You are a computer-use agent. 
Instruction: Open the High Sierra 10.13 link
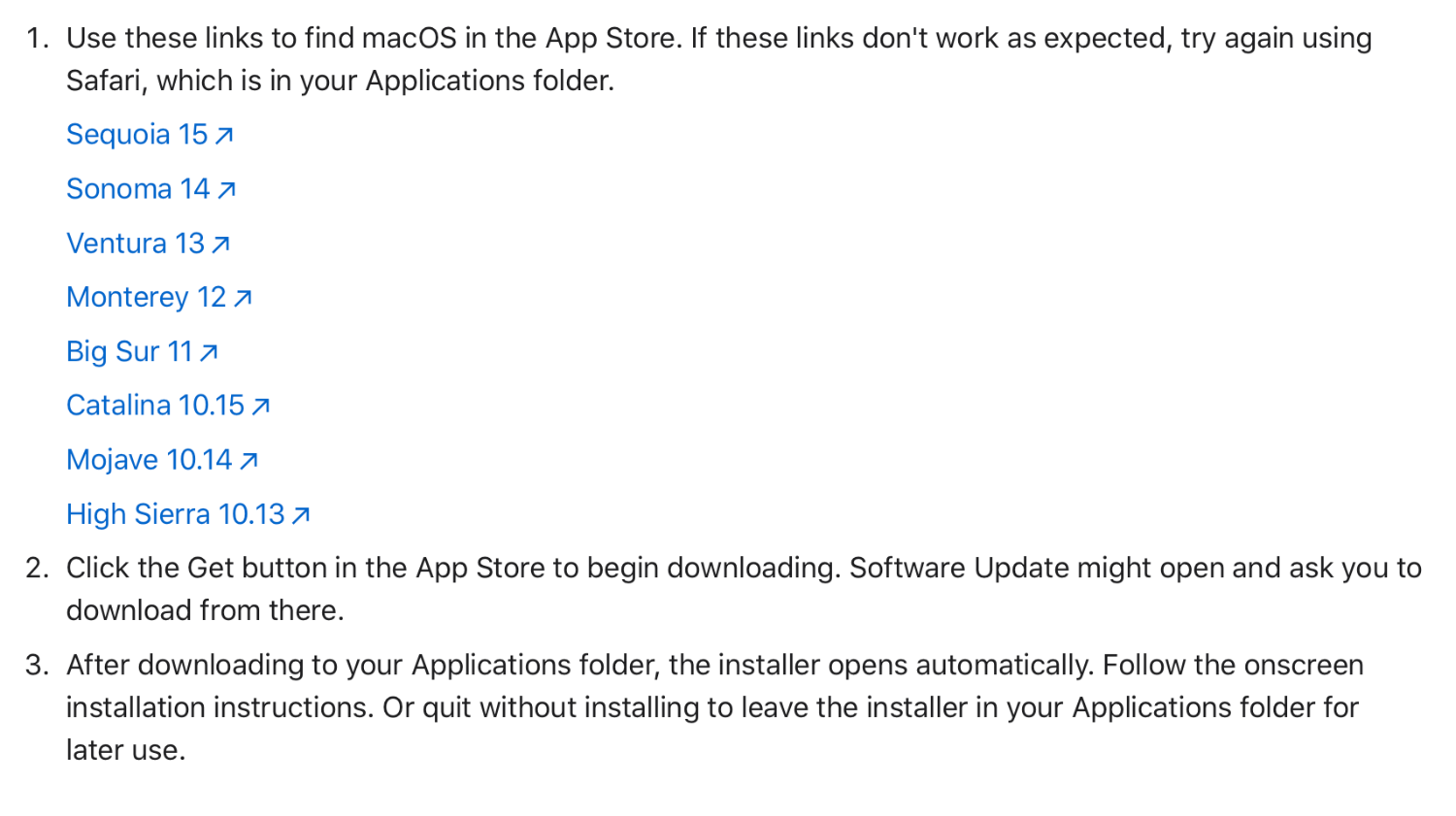(x=188, y=514)
